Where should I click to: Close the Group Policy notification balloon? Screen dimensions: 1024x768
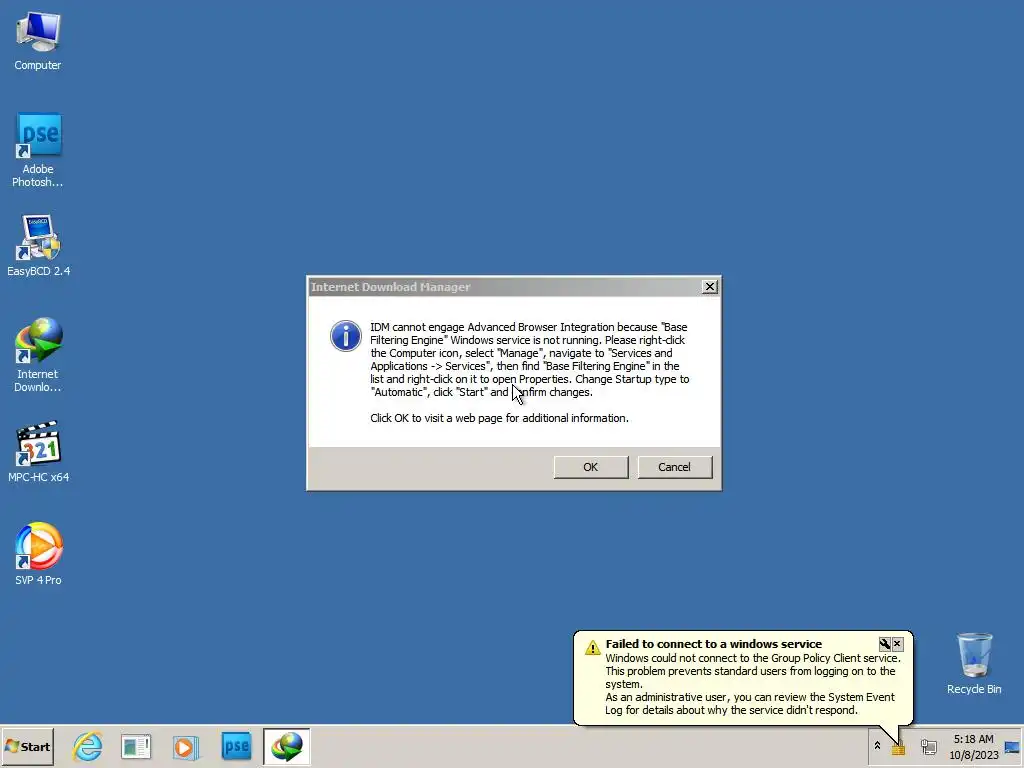pos(897,644)
